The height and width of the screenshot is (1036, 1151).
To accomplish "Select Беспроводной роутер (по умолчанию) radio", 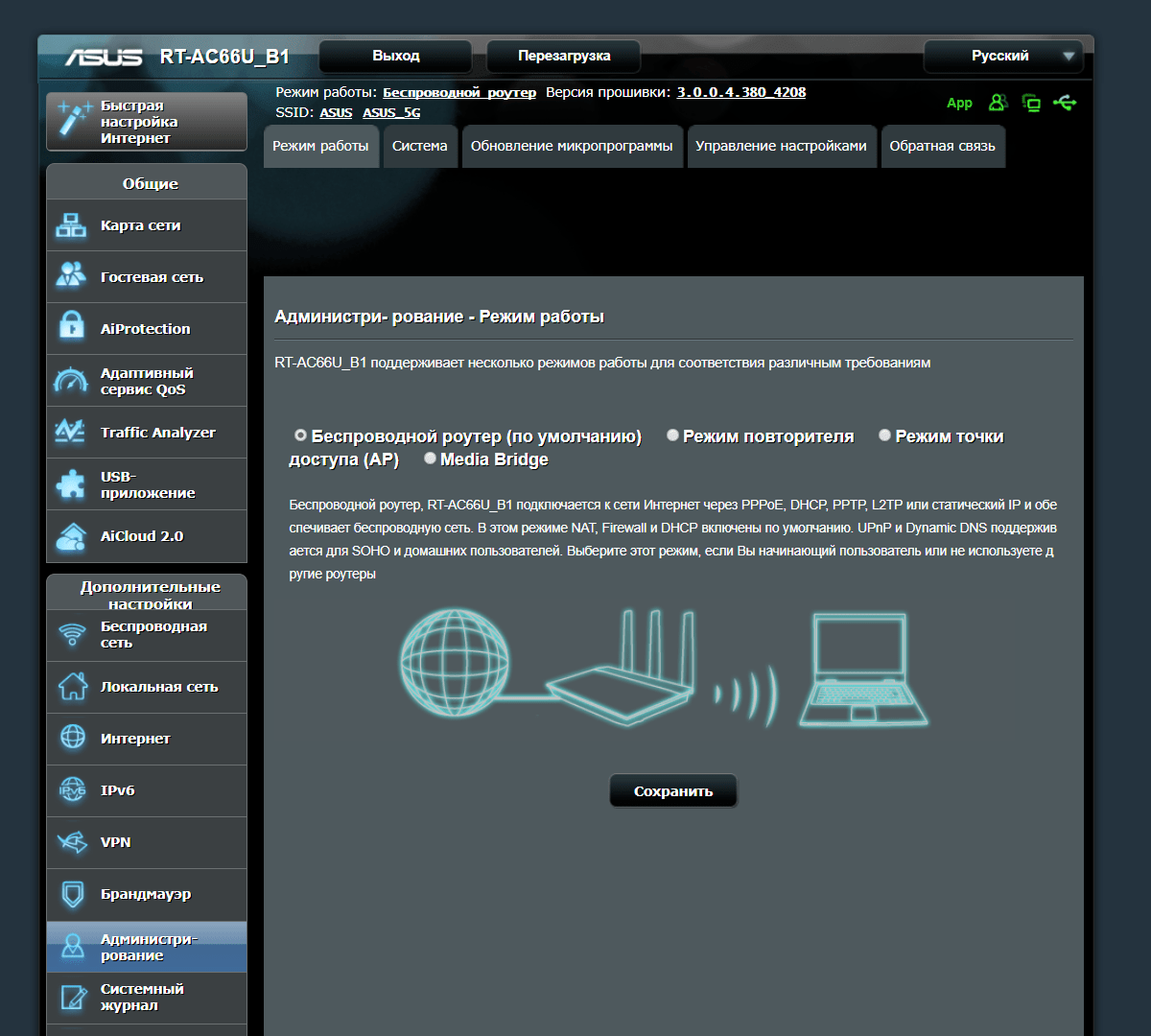I will (x=300, y=436).
